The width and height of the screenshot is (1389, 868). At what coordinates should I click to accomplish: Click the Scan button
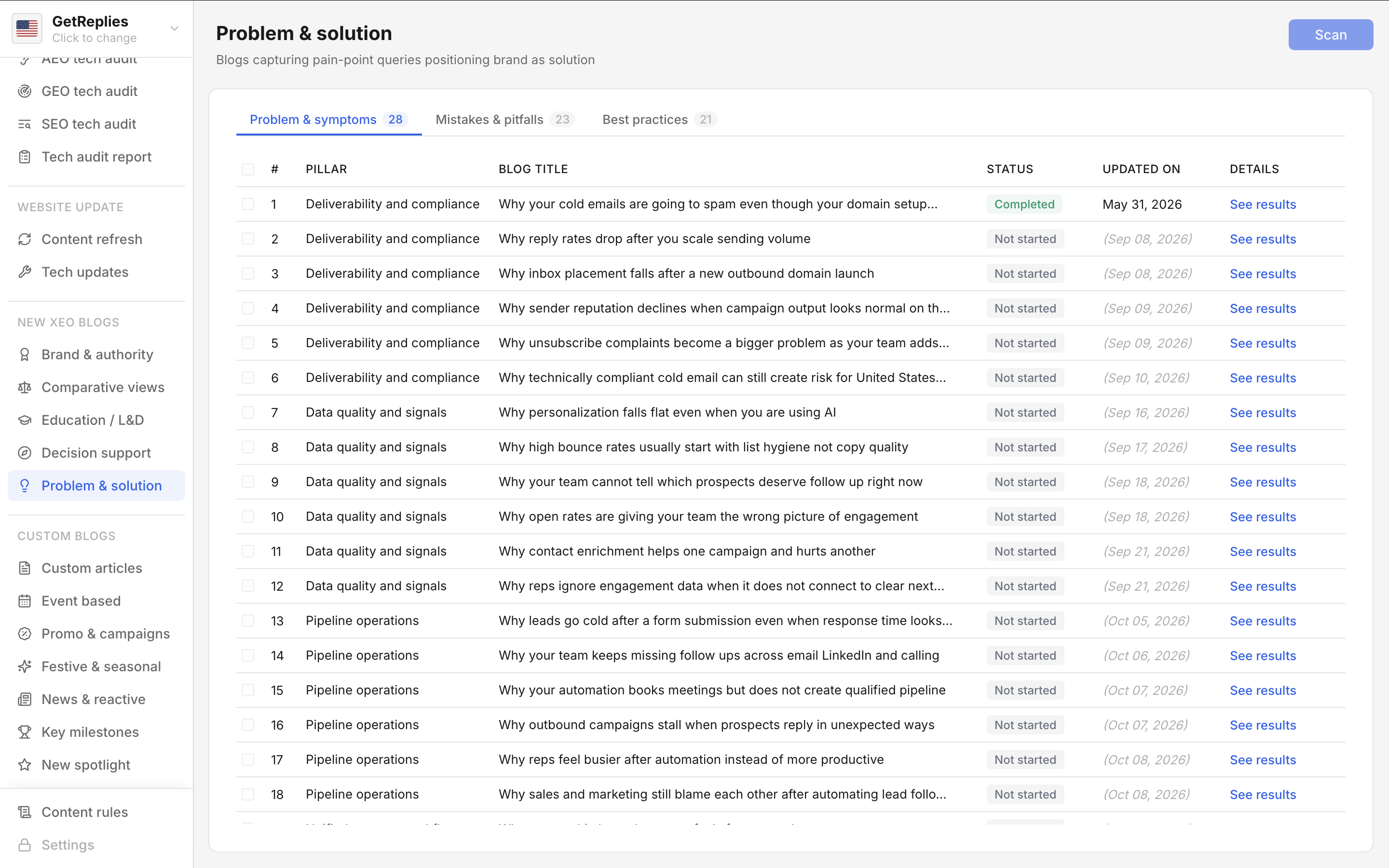pos(1331,35)
